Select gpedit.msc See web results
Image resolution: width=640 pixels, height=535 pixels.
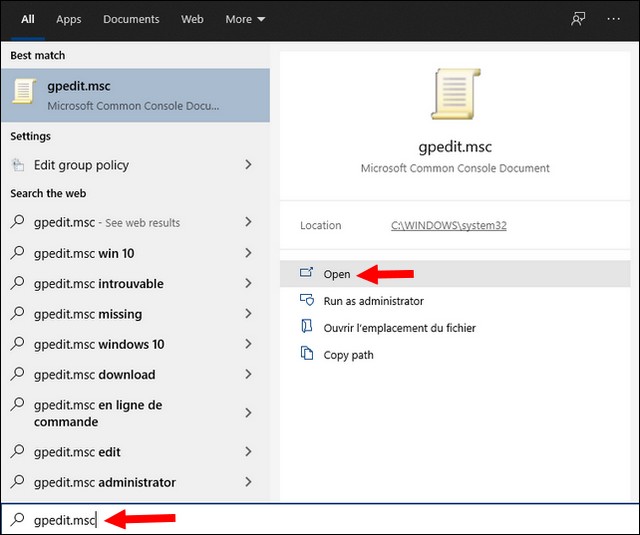coord(136,222)
